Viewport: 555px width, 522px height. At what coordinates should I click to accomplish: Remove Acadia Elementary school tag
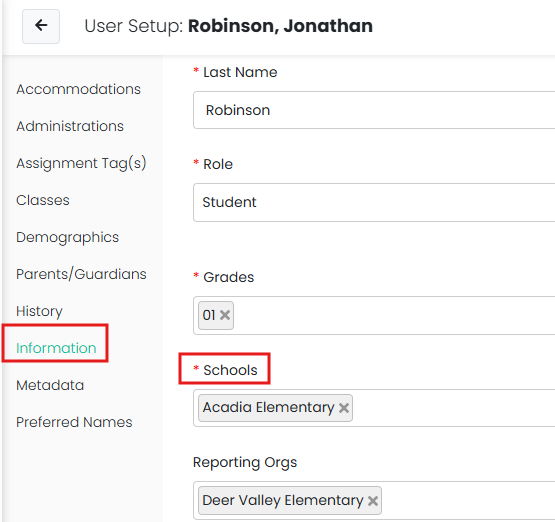pos(344,408)
